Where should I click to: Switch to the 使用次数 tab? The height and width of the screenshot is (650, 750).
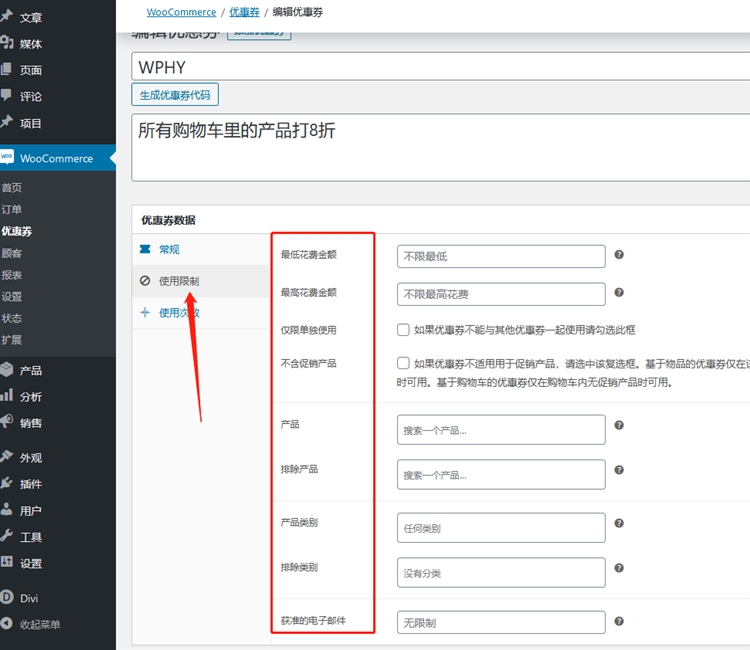click(201, 312)
